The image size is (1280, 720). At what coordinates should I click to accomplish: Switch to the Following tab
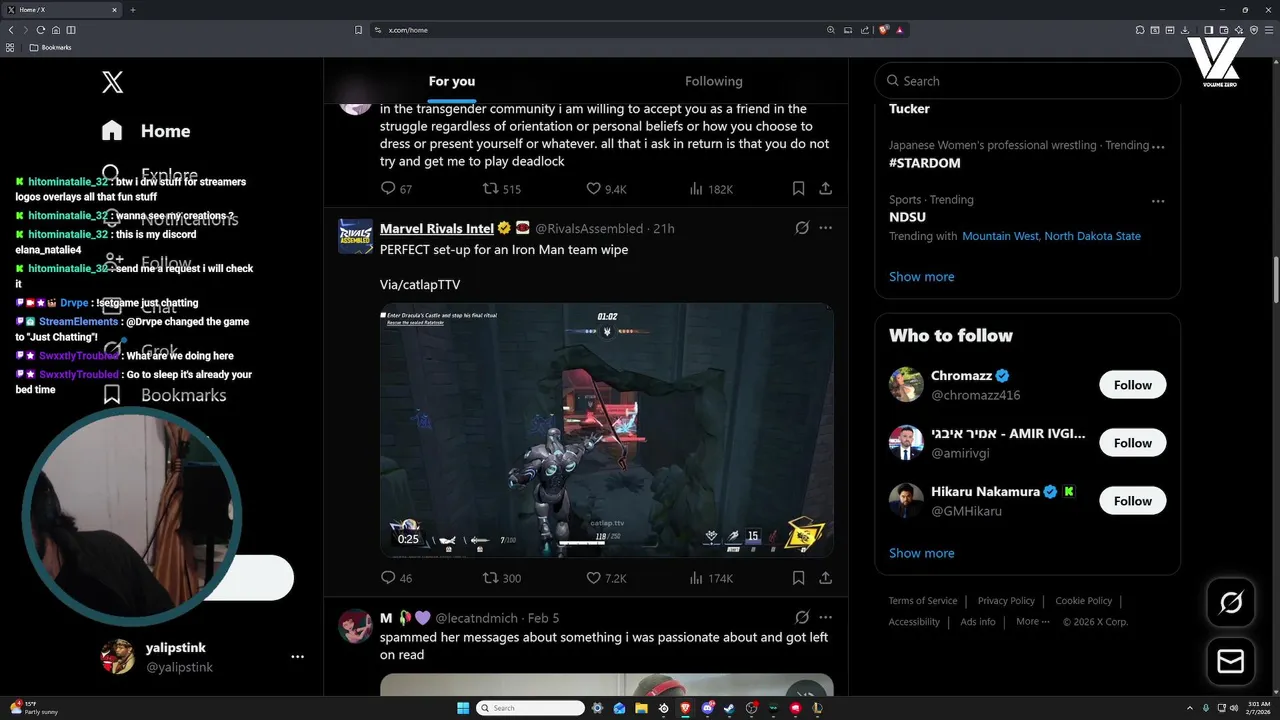714,81
